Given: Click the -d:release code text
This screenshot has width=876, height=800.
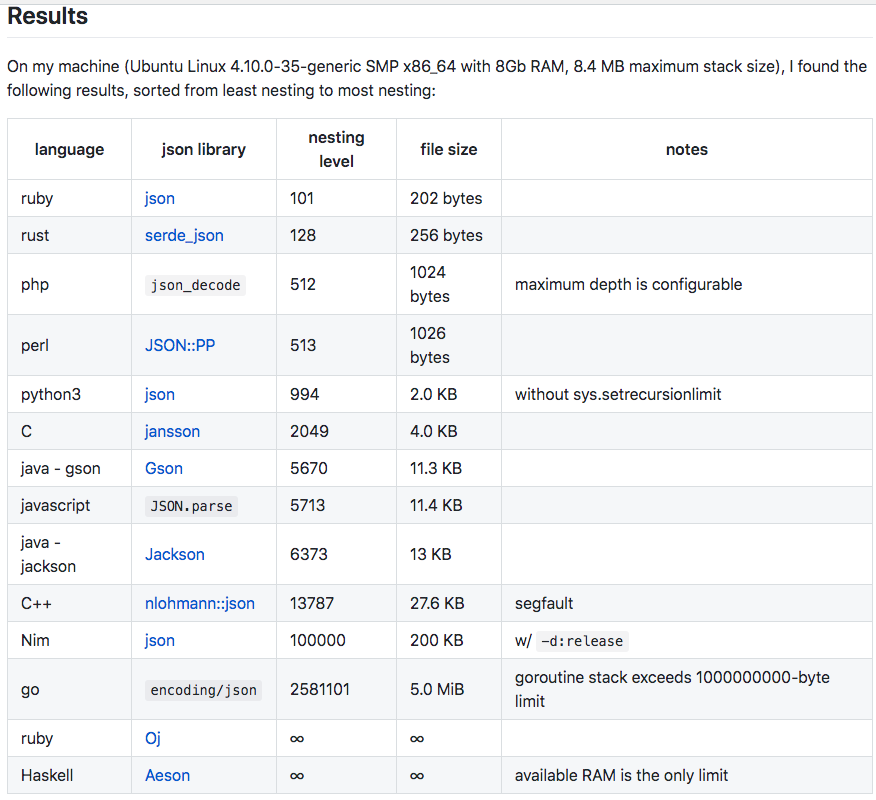Looking at the screenshot, I should click(582, 641).
